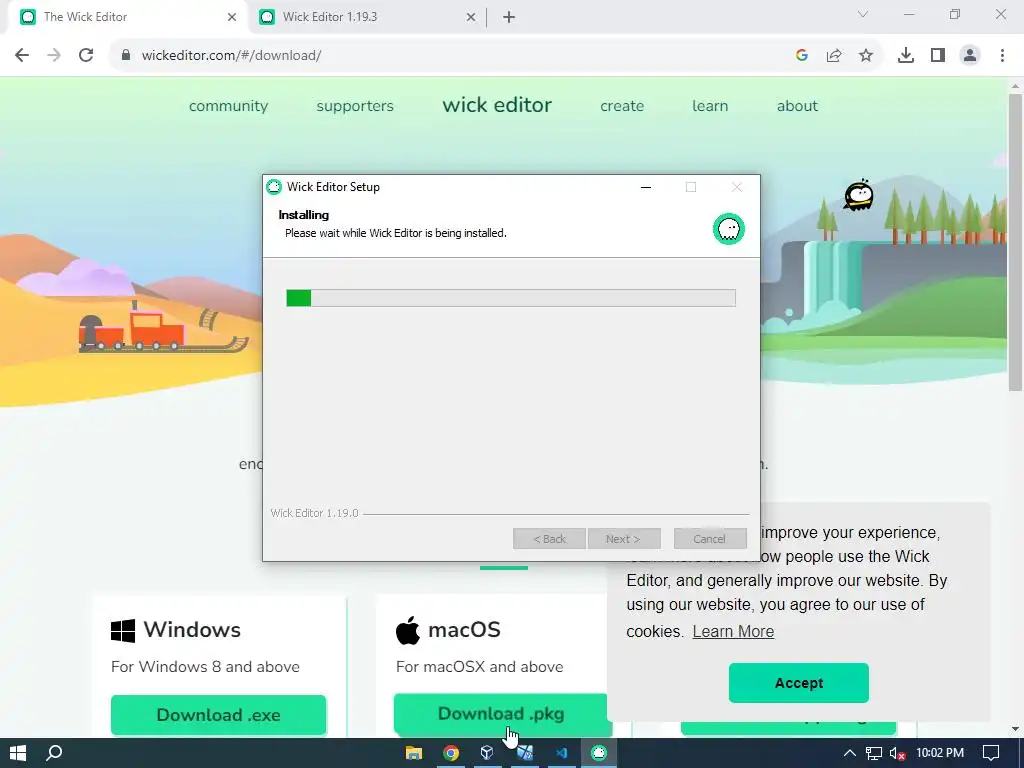
Task: Toggle the browser side panel
Action: 938,56
